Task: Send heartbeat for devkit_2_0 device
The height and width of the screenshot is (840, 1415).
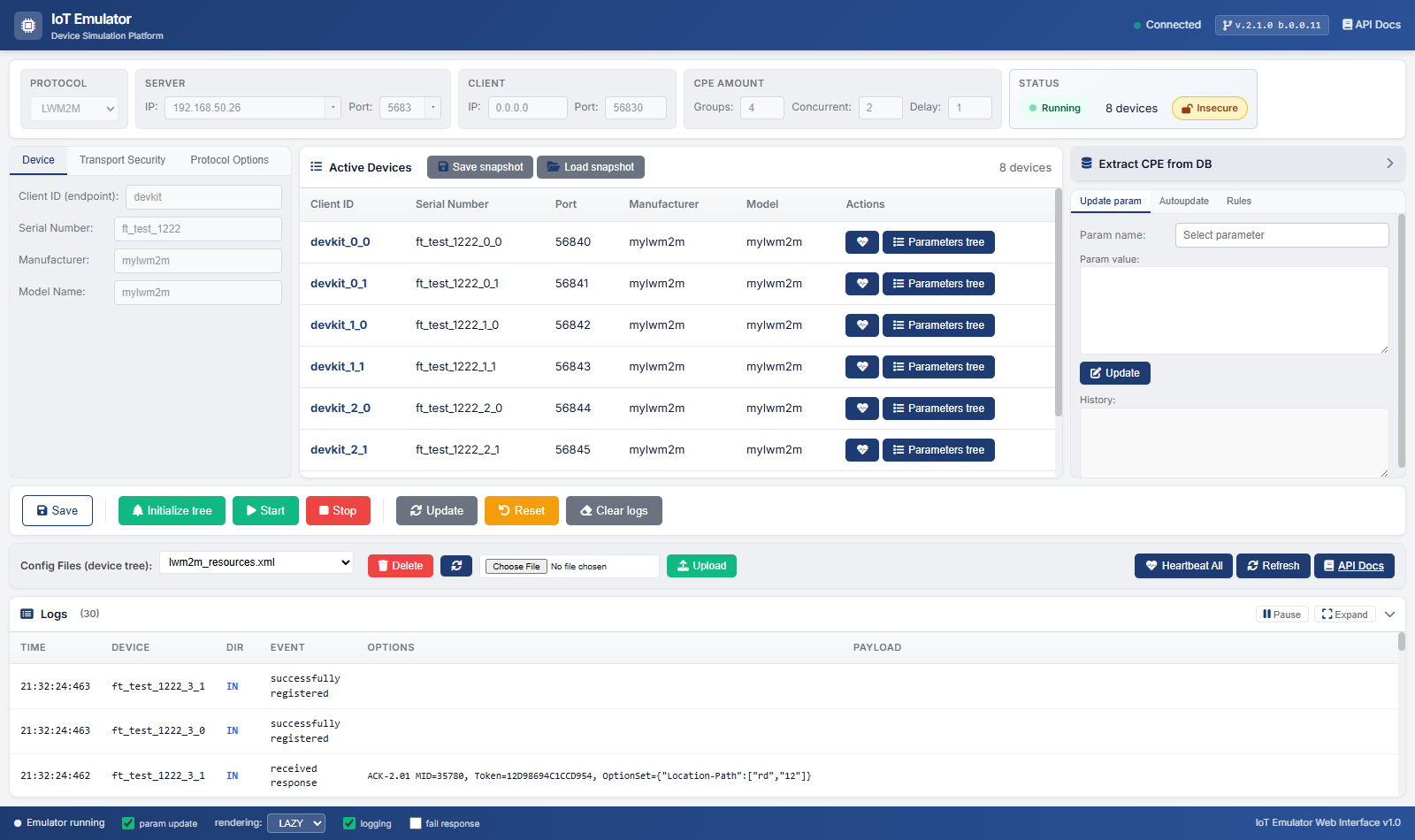Action: click(862, 409)
